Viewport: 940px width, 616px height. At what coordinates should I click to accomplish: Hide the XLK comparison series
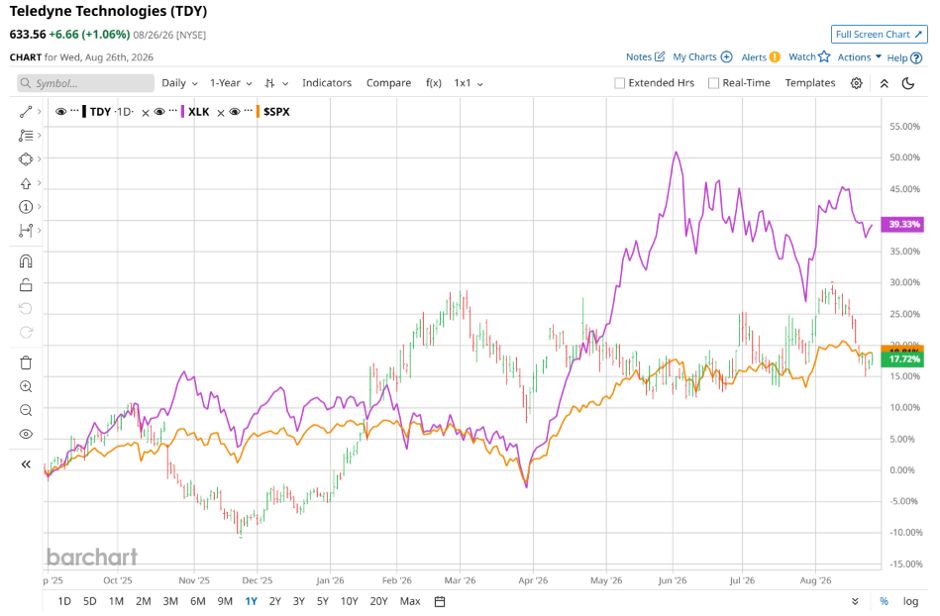point(159,112)
